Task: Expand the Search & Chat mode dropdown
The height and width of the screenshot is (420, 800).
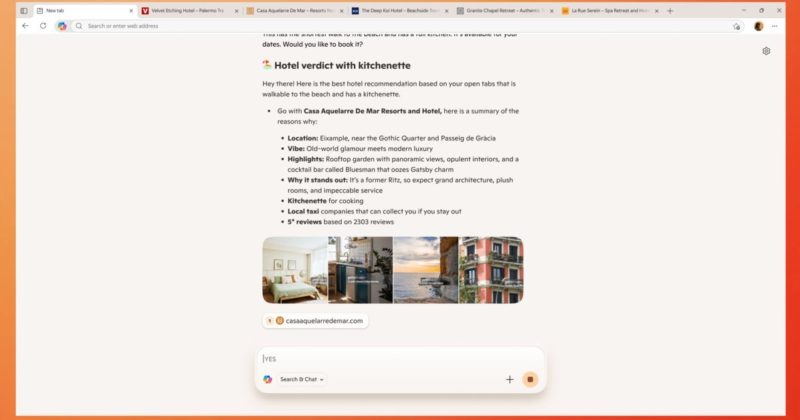Action: coord(301,379)
